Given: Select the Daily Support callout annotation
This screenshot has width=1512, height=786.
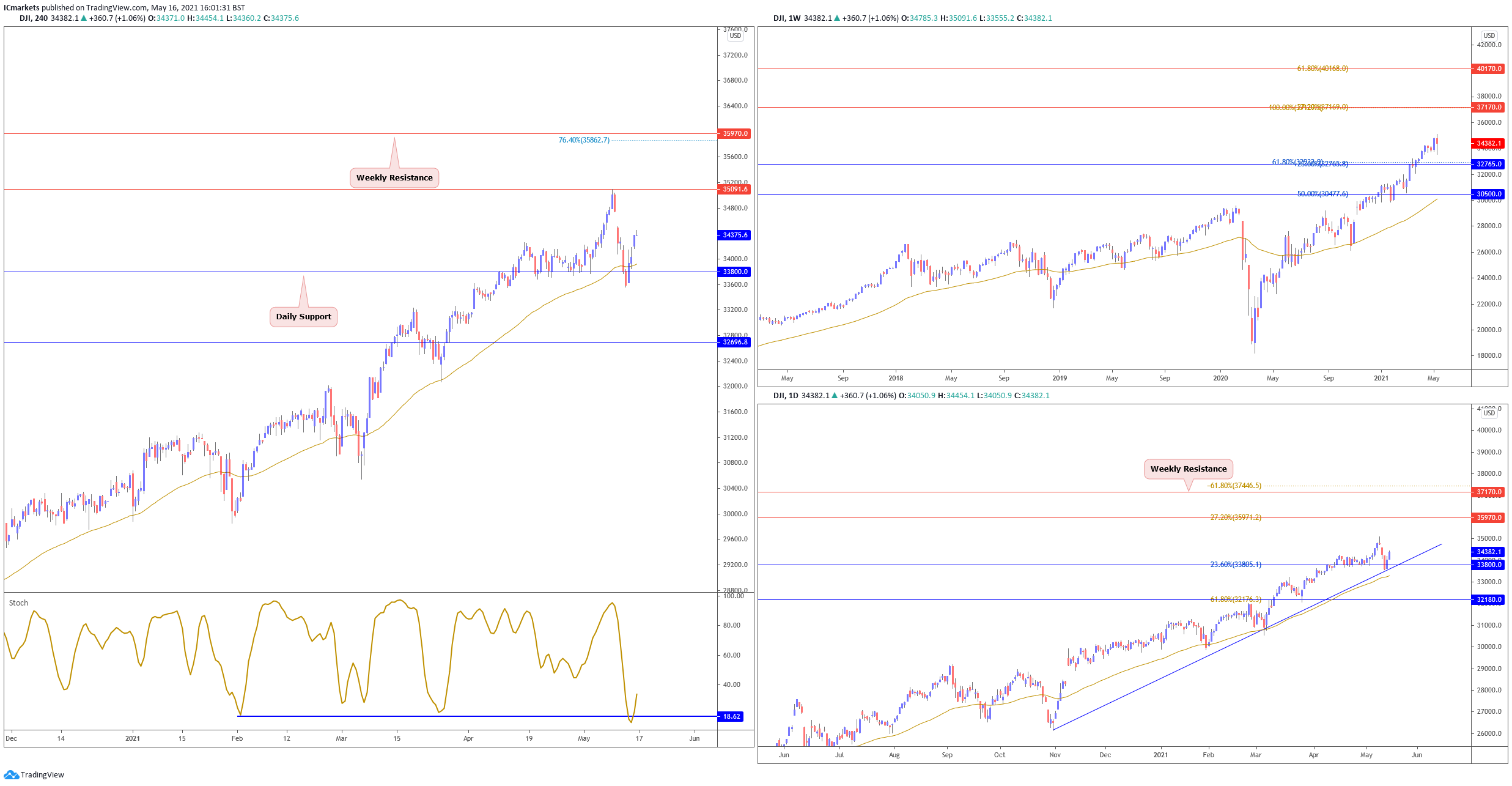Looking at the screenshot, I should pyautogui.click(x=303, y=317).
